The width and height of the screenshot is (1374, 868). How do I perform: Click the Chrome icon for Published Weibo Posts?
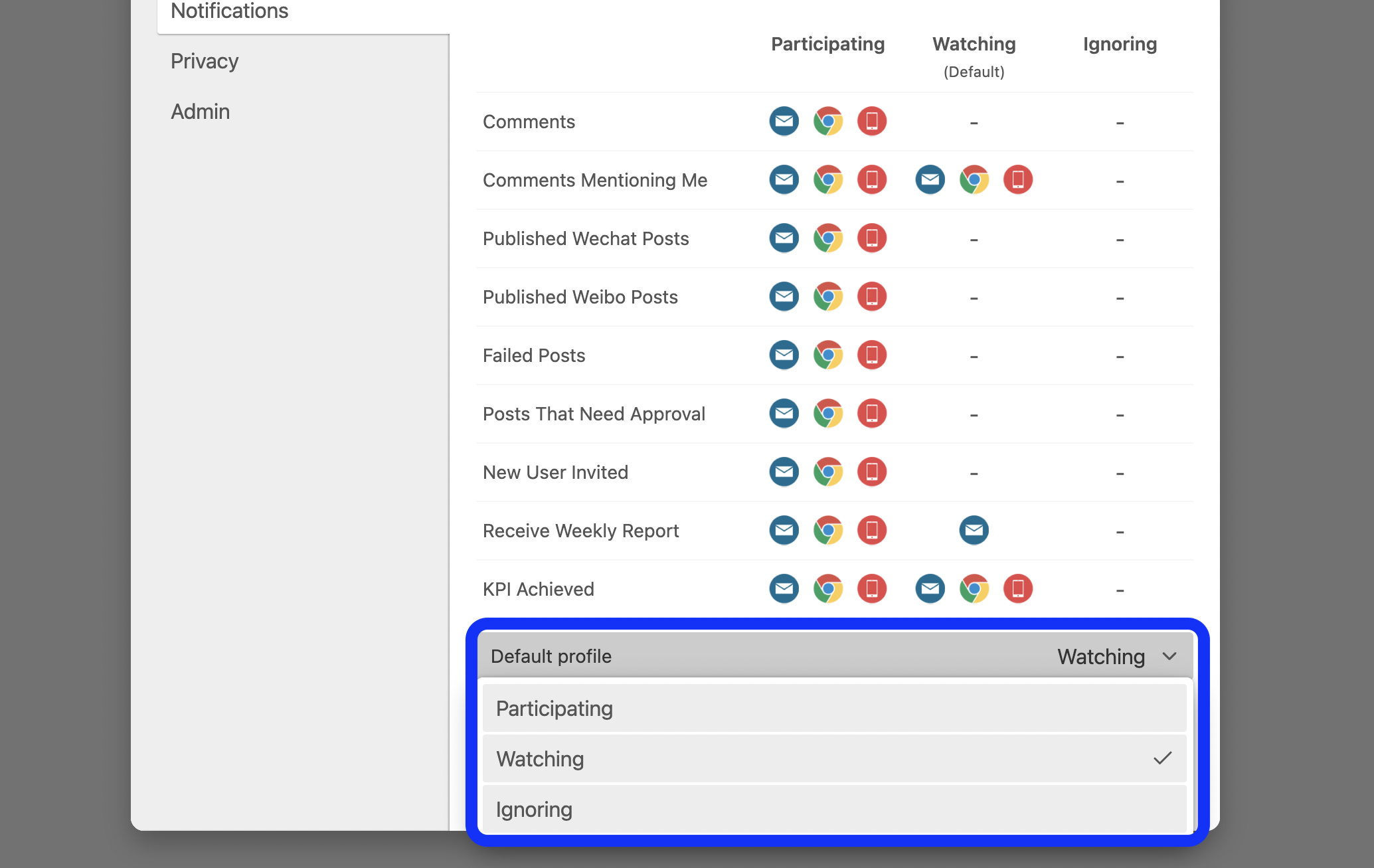point(828,296)
